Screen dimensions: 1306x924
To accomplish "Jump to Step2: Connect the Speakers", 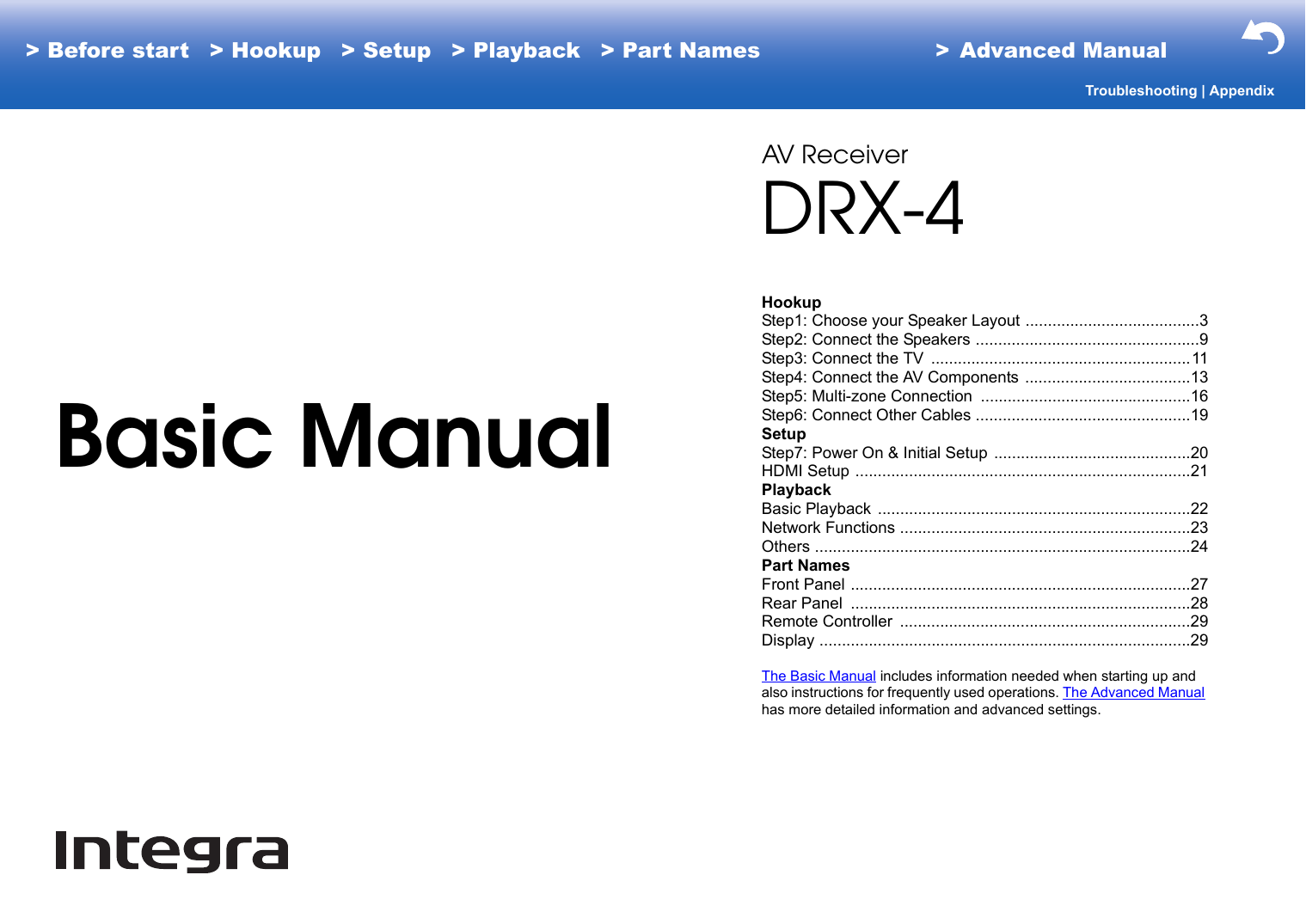I will (984, 340).
